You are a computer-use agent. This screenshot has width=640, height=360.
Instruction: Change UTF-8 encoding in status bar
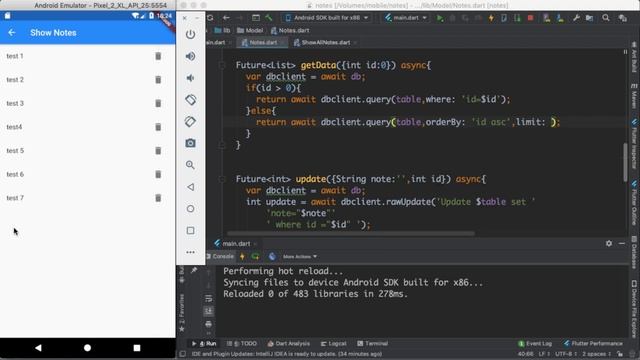click(x=565, y=354)
